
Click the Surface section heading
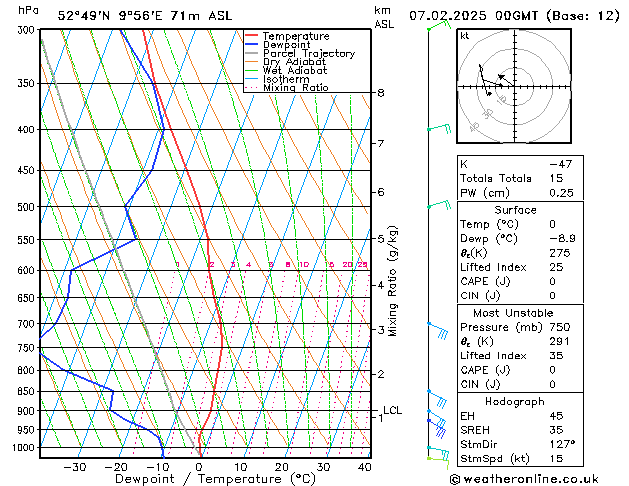515,210
